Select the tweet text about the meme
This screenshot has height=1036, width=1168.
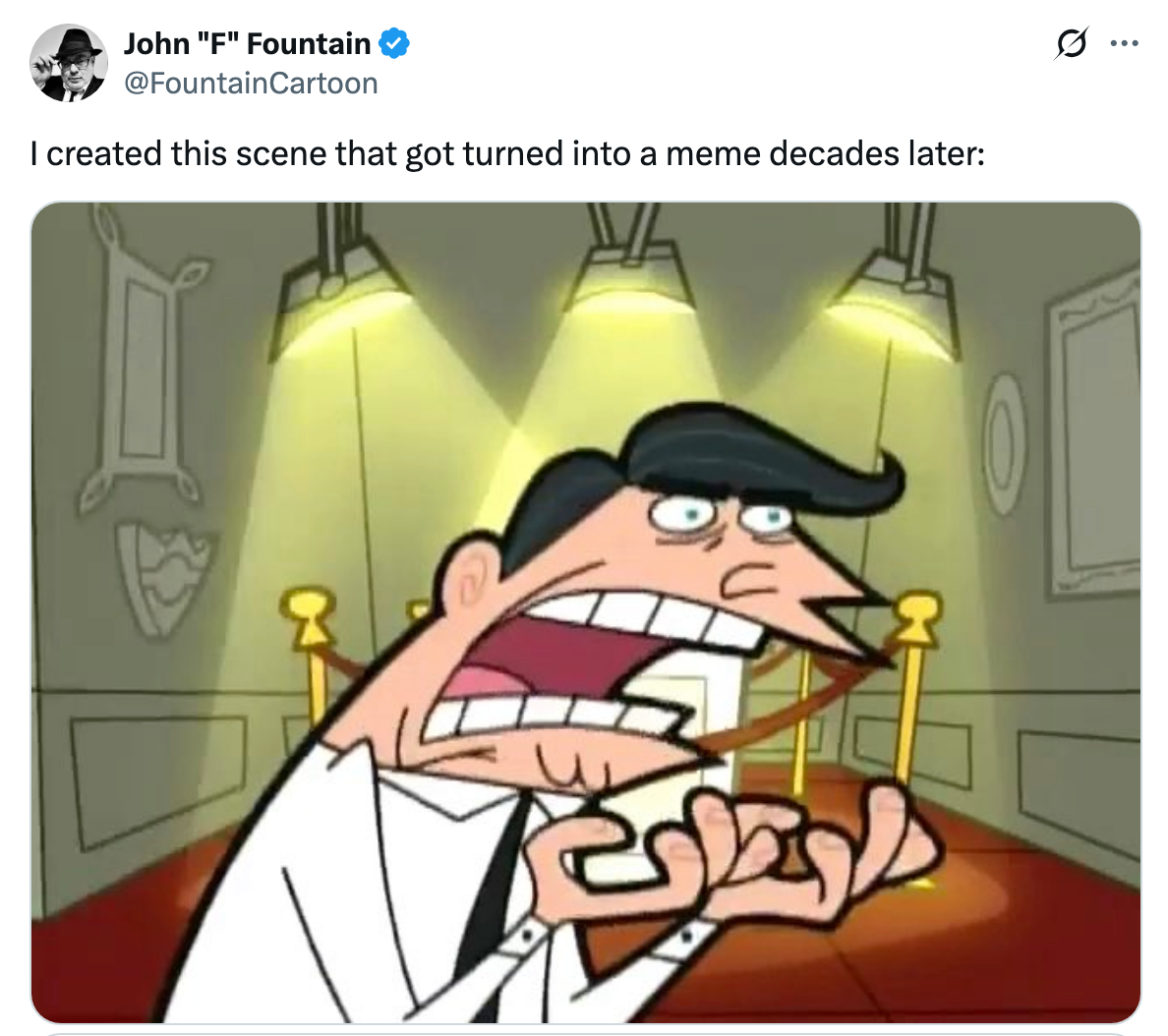point(508,154)
